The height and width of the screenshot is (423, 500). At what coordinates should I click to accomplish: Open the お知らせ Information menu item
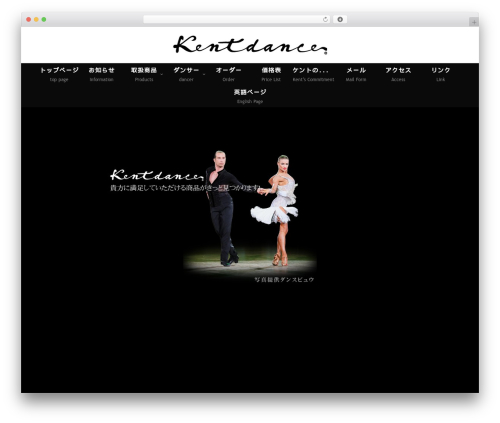tap(101, 74)
